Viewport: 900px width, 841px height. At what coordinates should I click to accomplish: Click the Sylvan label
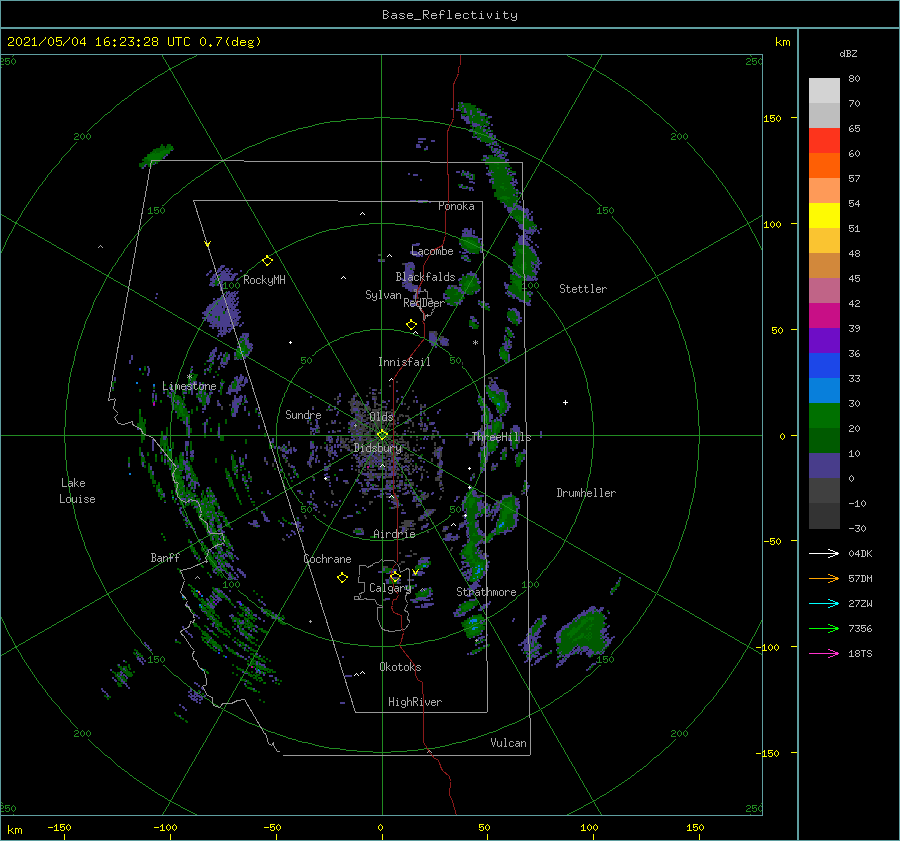pos(383,295)
